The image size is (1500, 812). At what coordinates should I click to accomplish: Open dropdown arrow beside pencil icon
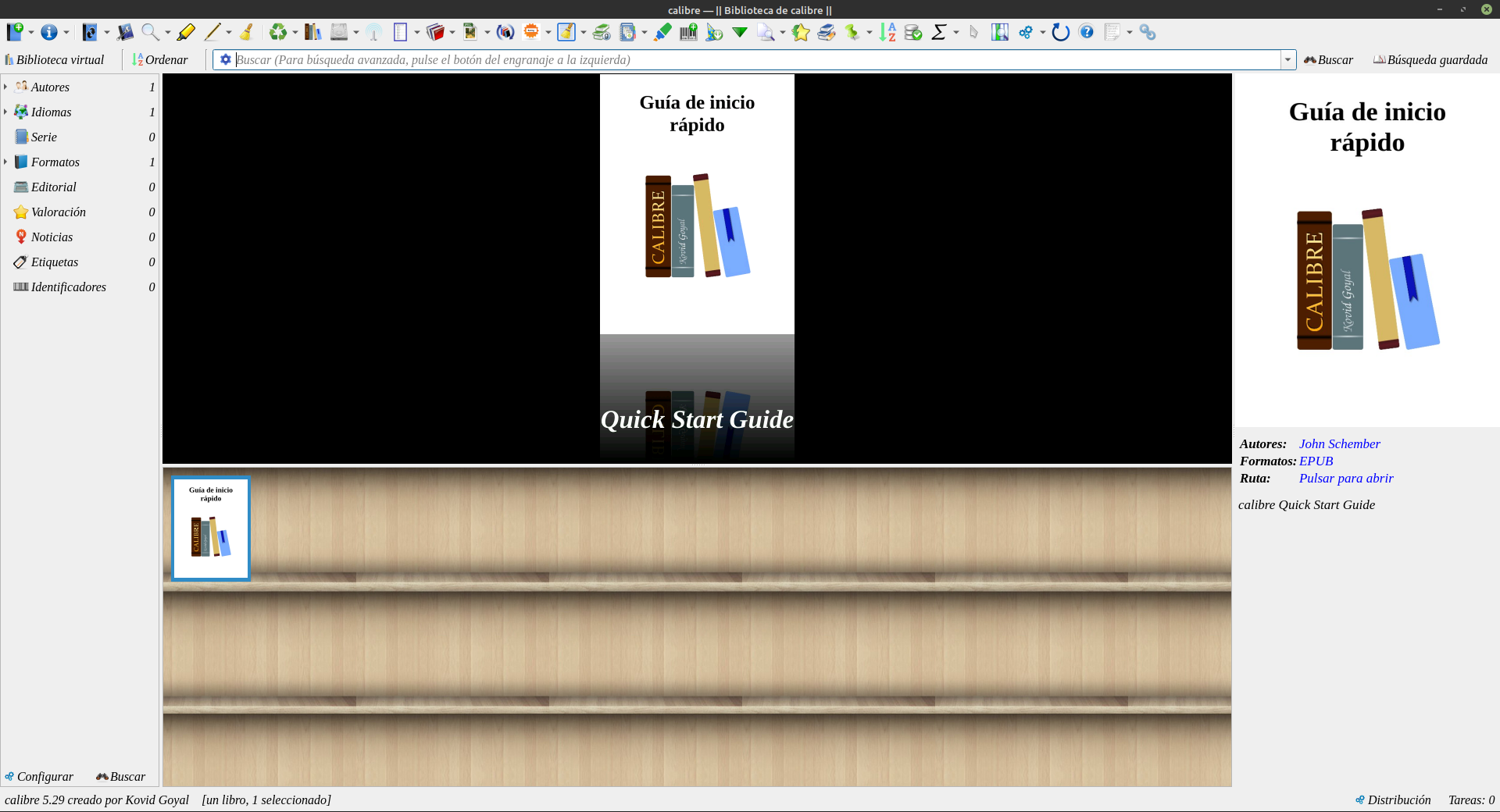tap(229, 33)
